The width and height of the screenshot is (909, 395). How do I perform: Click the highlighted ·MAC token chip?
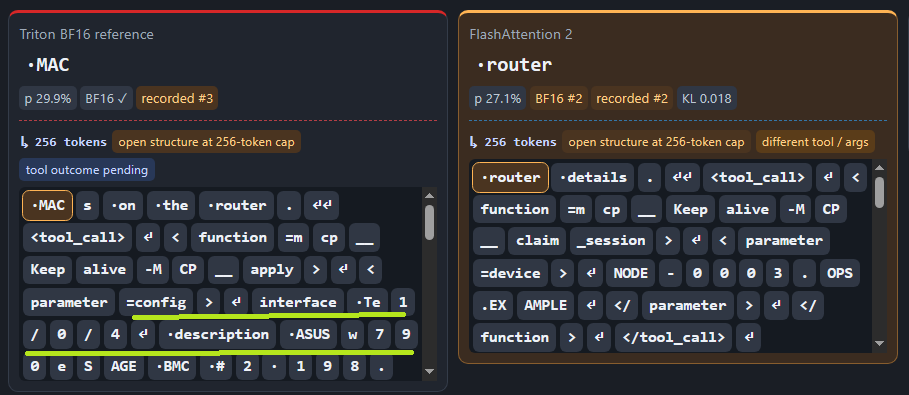48,205
